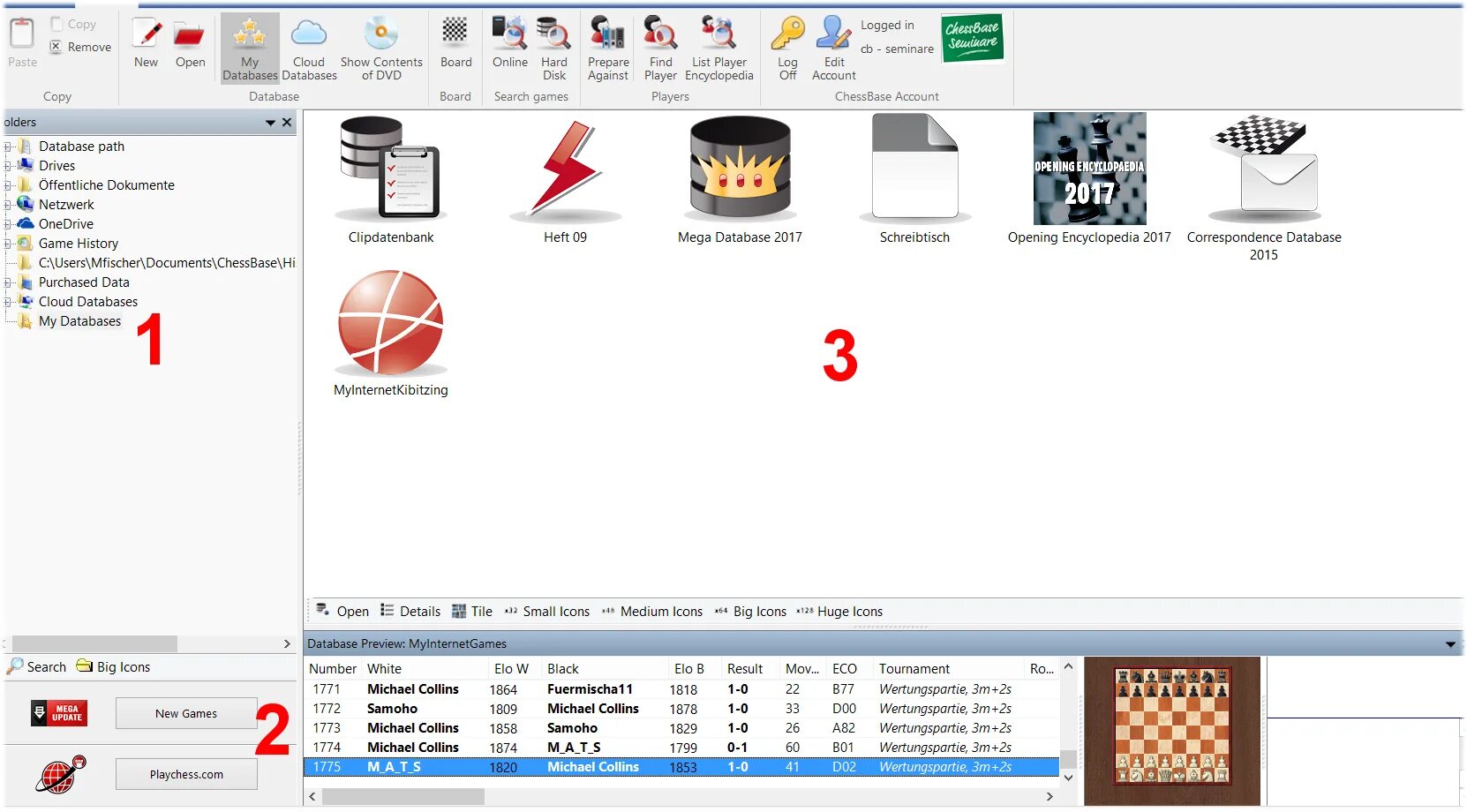Select Mega Database 2017
This screenshot has width=1467, height=812.
740,180
